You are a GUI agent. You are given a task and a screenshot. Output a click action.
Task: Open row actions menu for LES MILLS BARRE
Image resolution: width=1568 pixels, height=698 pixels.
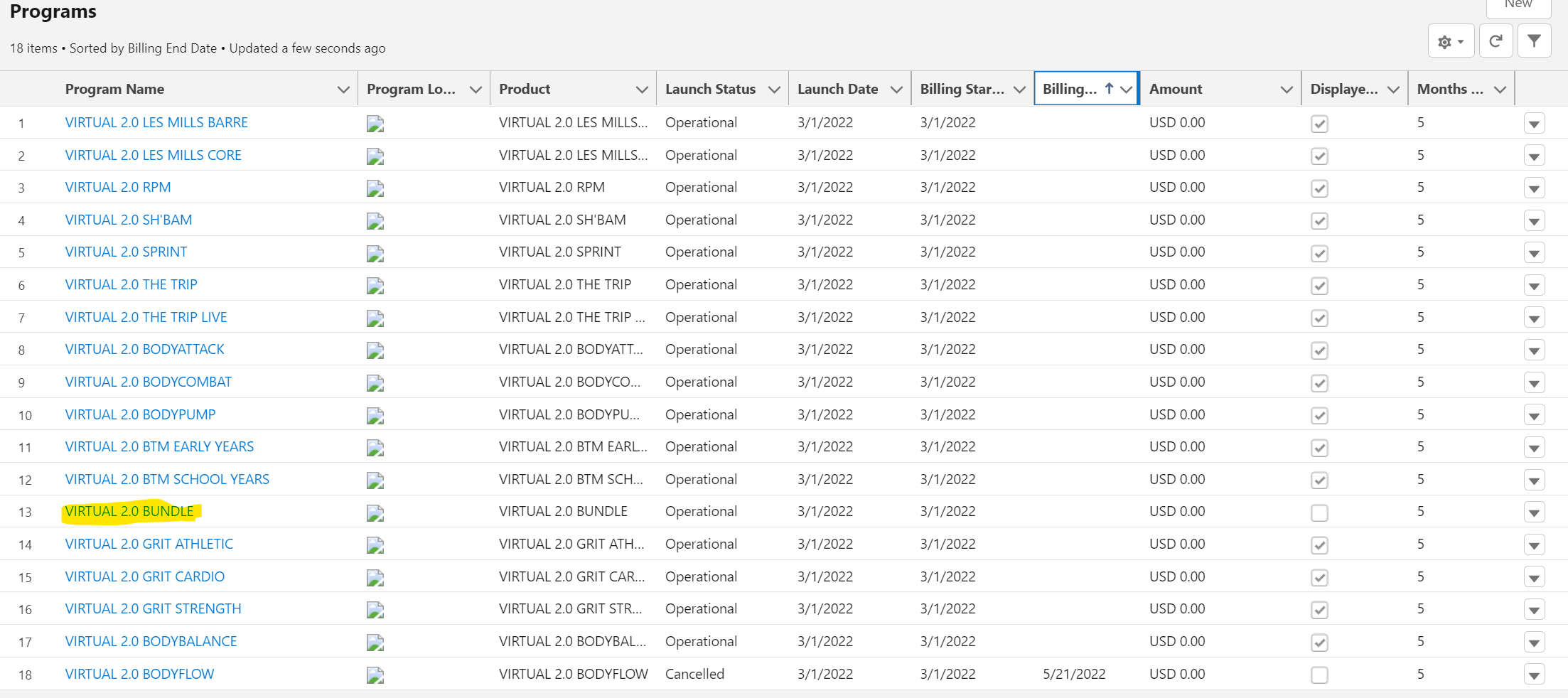click(1535, 124)
